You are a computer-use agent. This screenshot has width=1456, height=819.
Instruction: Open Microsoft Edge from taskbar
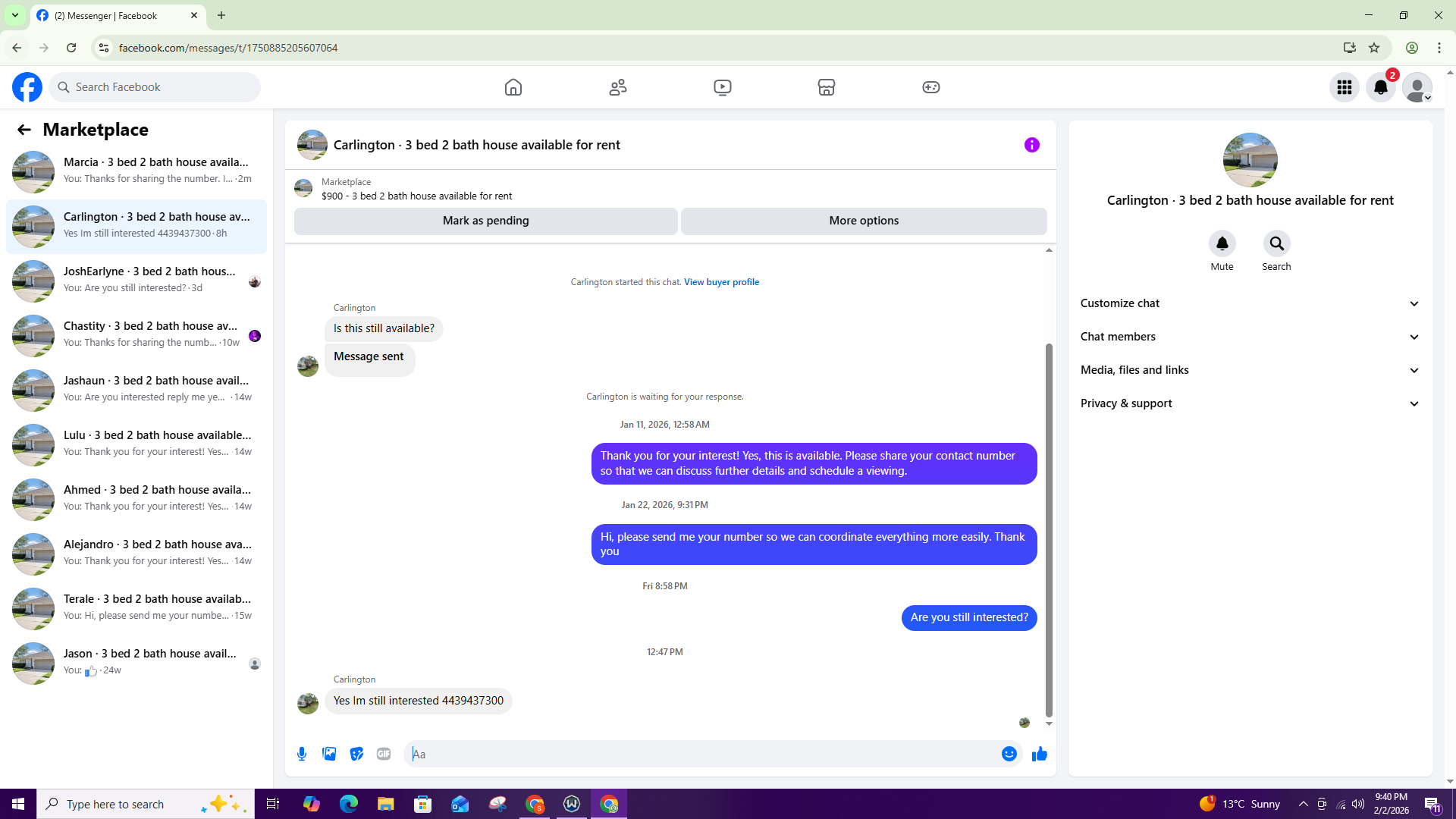tap(349, 804)
